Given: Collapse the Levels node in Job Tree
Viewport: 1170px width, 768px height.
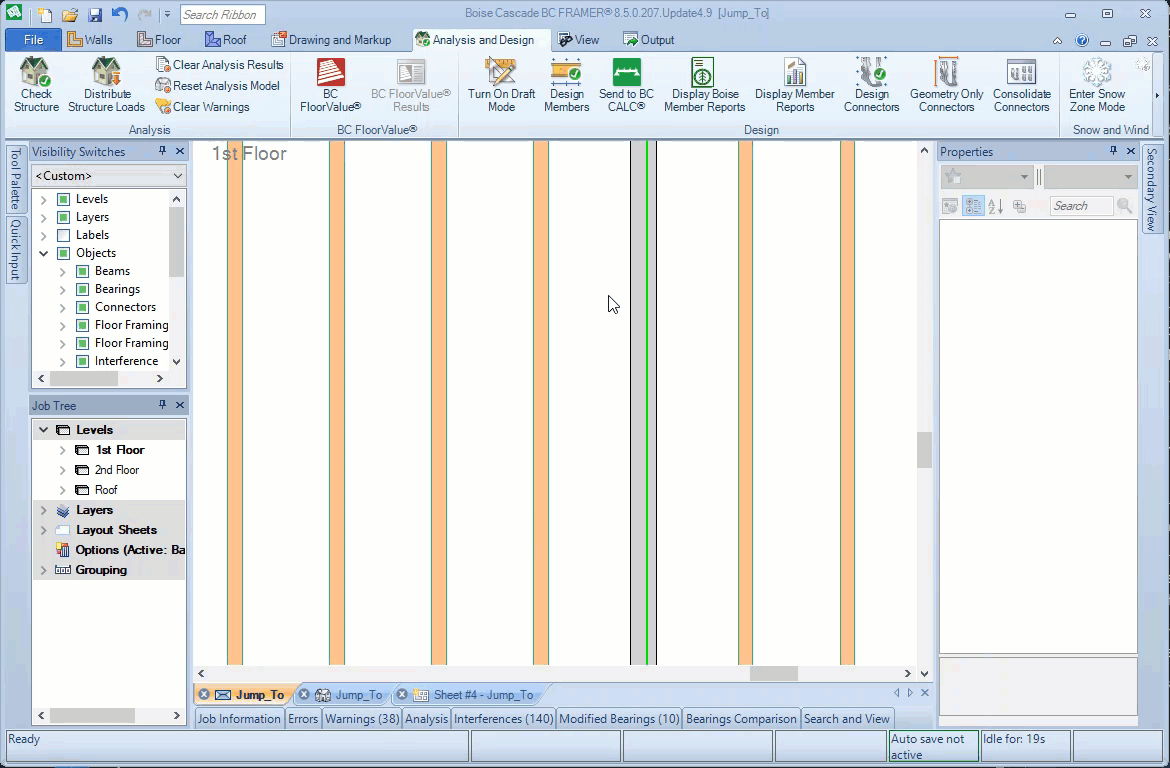Looking at the screenshot, I should 43,430.
